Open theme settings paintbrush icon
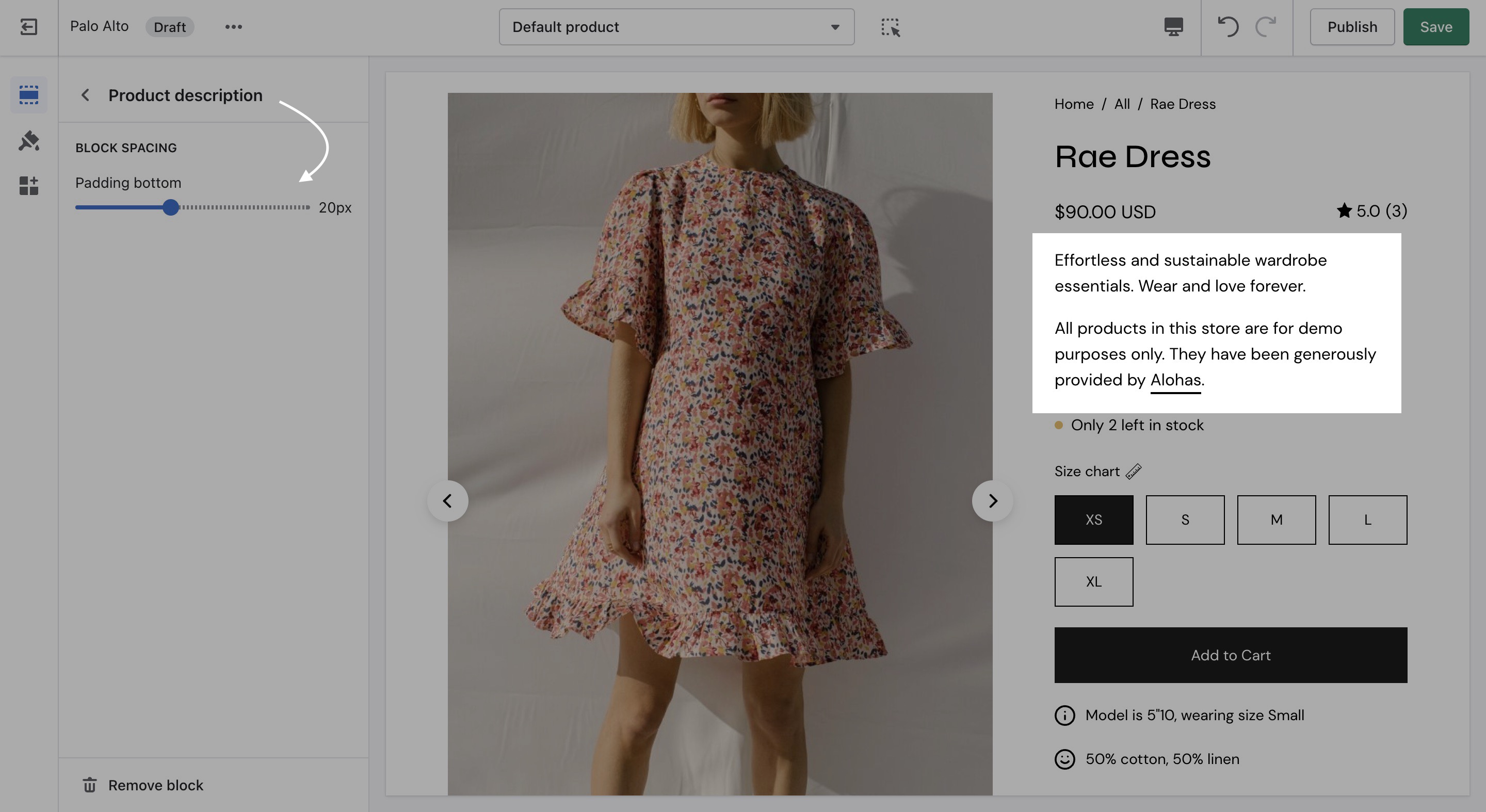This screenshot has height=812, width=1486. [x=28, y=141]
